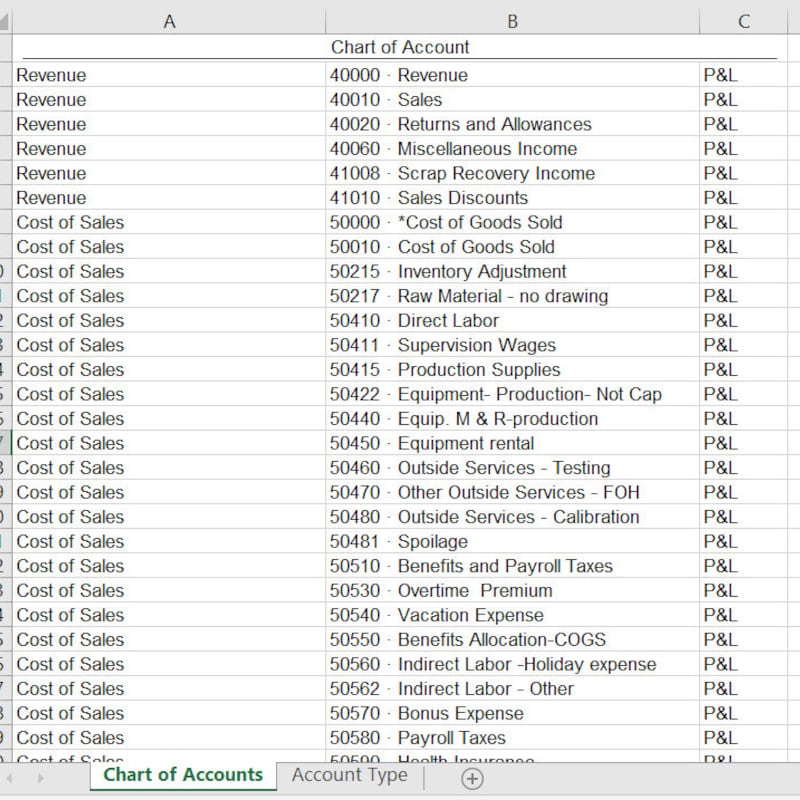The height and width of the screenshot is (800, 800).
Task: Click the Chart of Account title cell
Action: click(399, 47)
